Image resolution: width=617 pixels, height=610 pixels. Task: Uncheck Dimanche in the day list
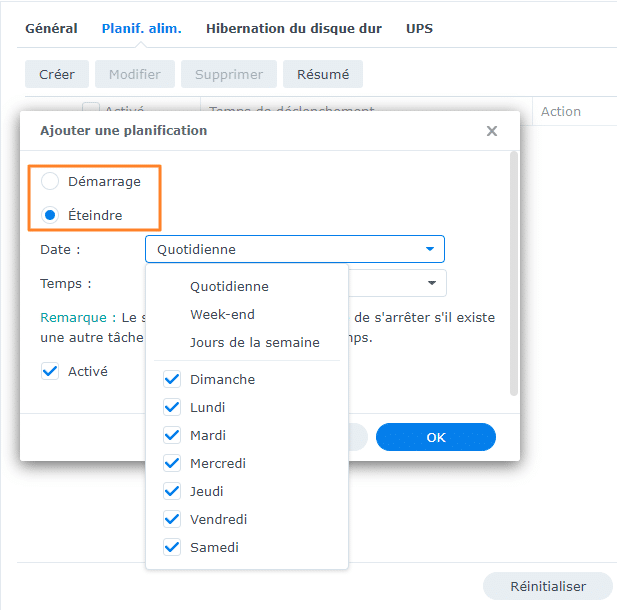point(172,380)
